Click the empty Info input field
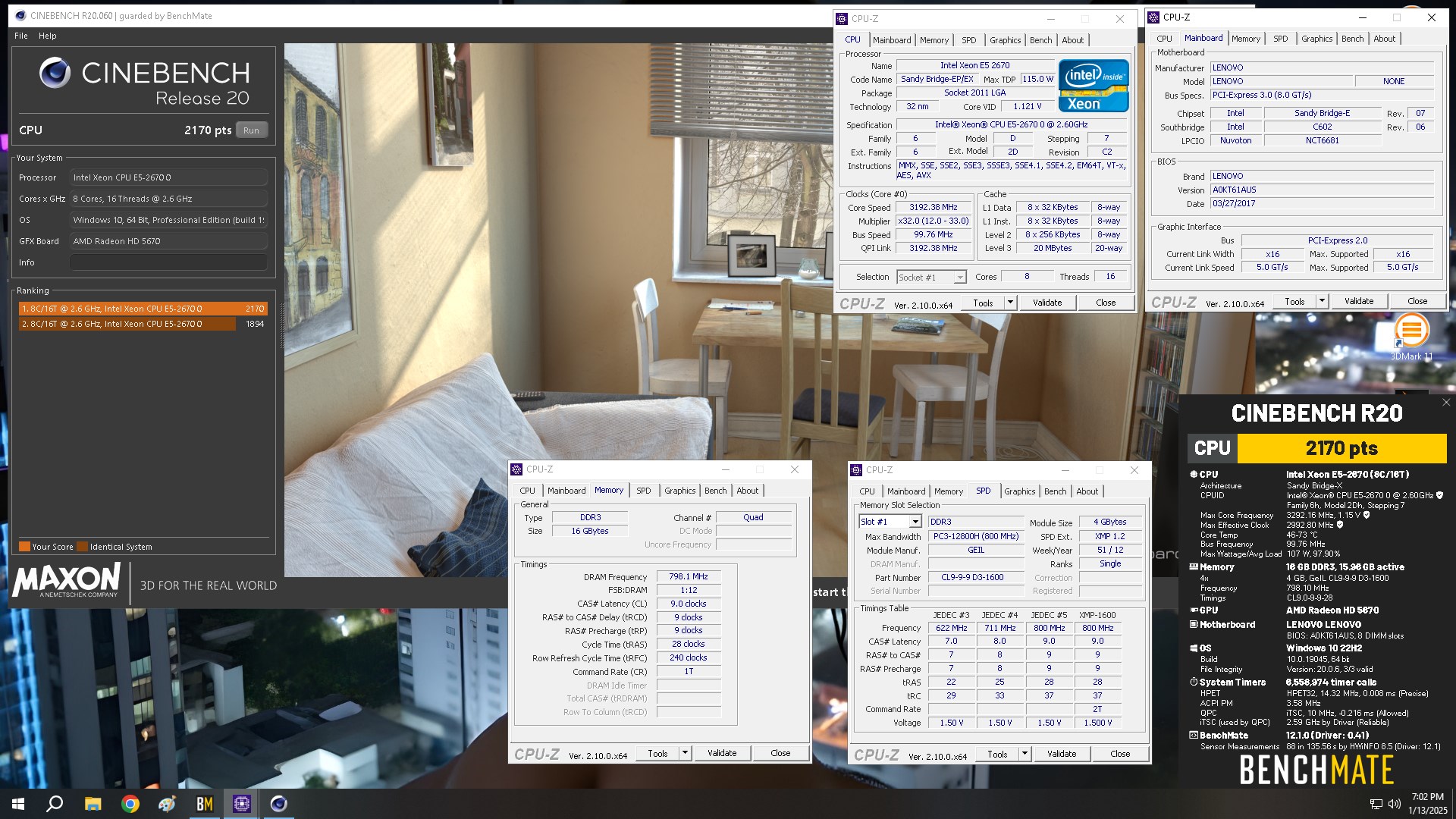This screenshot has height=819, width=1456. [168, 262]
